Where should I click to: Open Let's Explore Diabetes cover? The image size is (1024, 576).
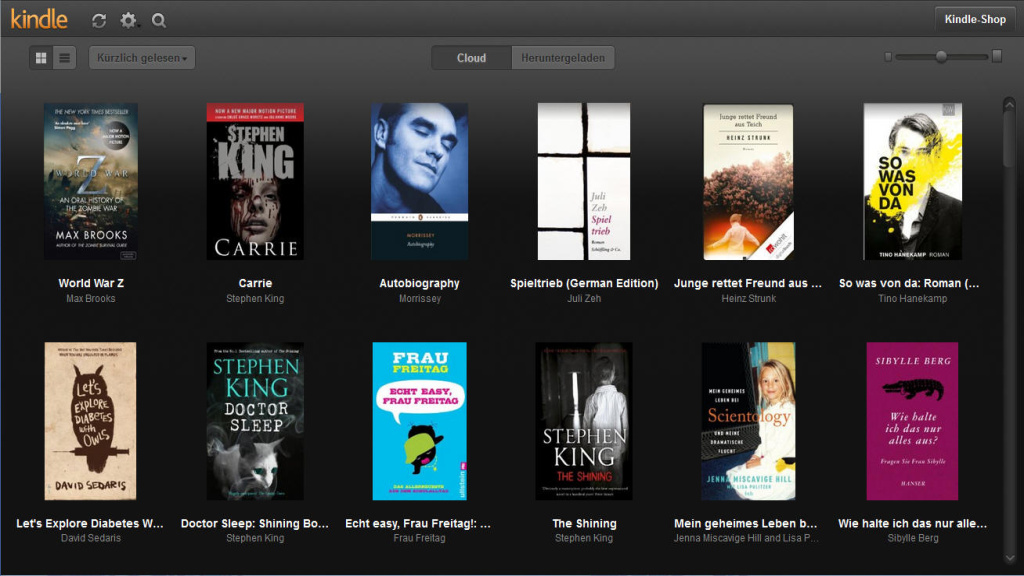pos(91,421)
